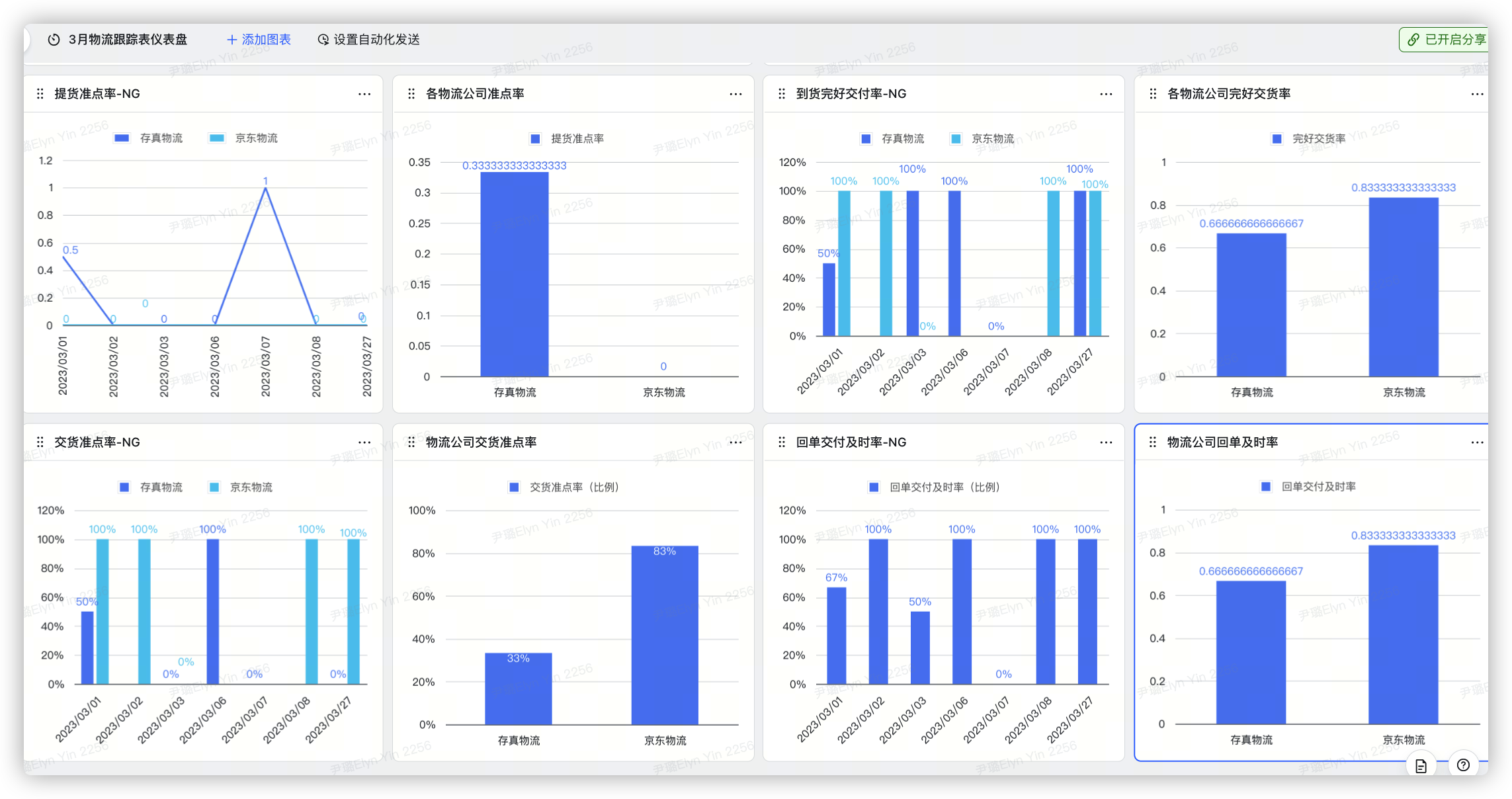Open help via the question mark icon
1512x799 pixels.
(1463, 765)
